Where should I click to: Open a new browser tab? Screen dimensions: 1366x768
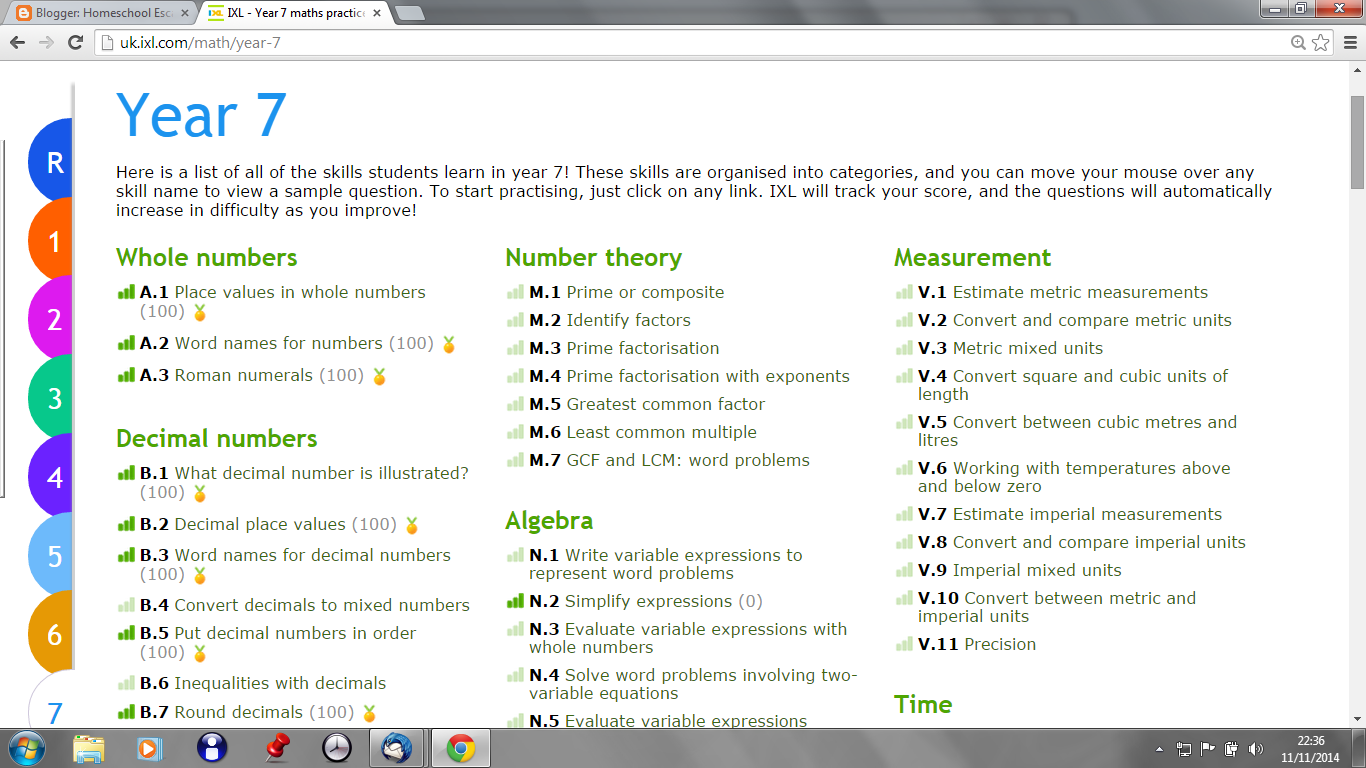[x=410, y=13]
